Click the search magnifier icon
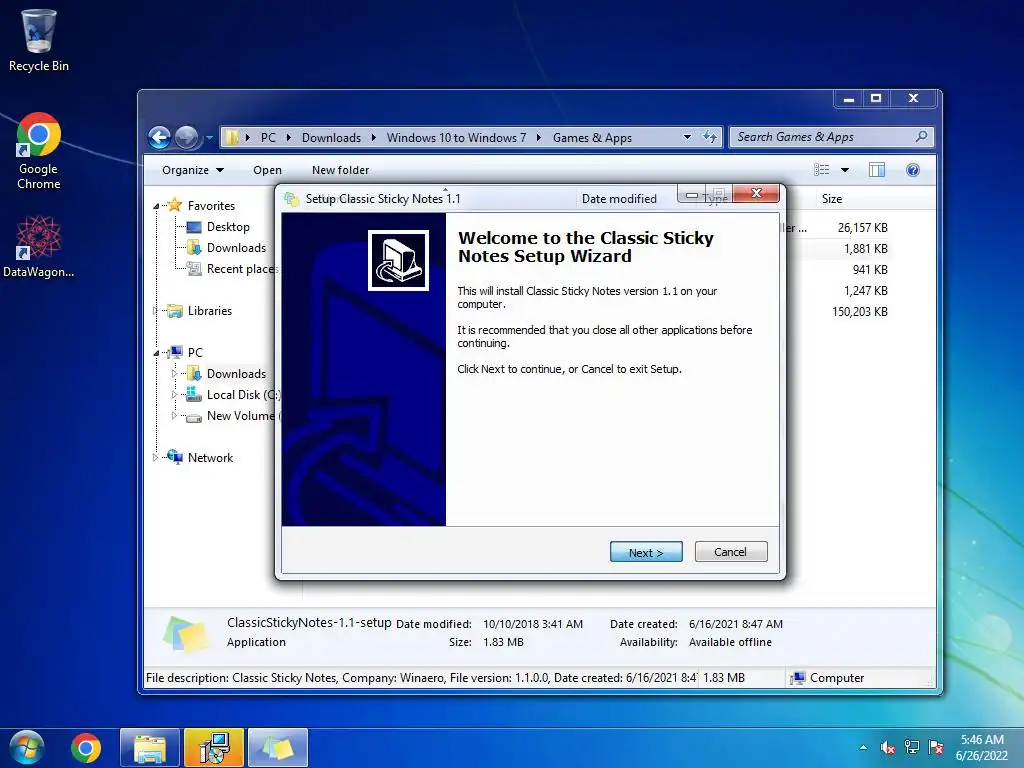This screenshot has height=768, width=1024. [x=921, y=136]
